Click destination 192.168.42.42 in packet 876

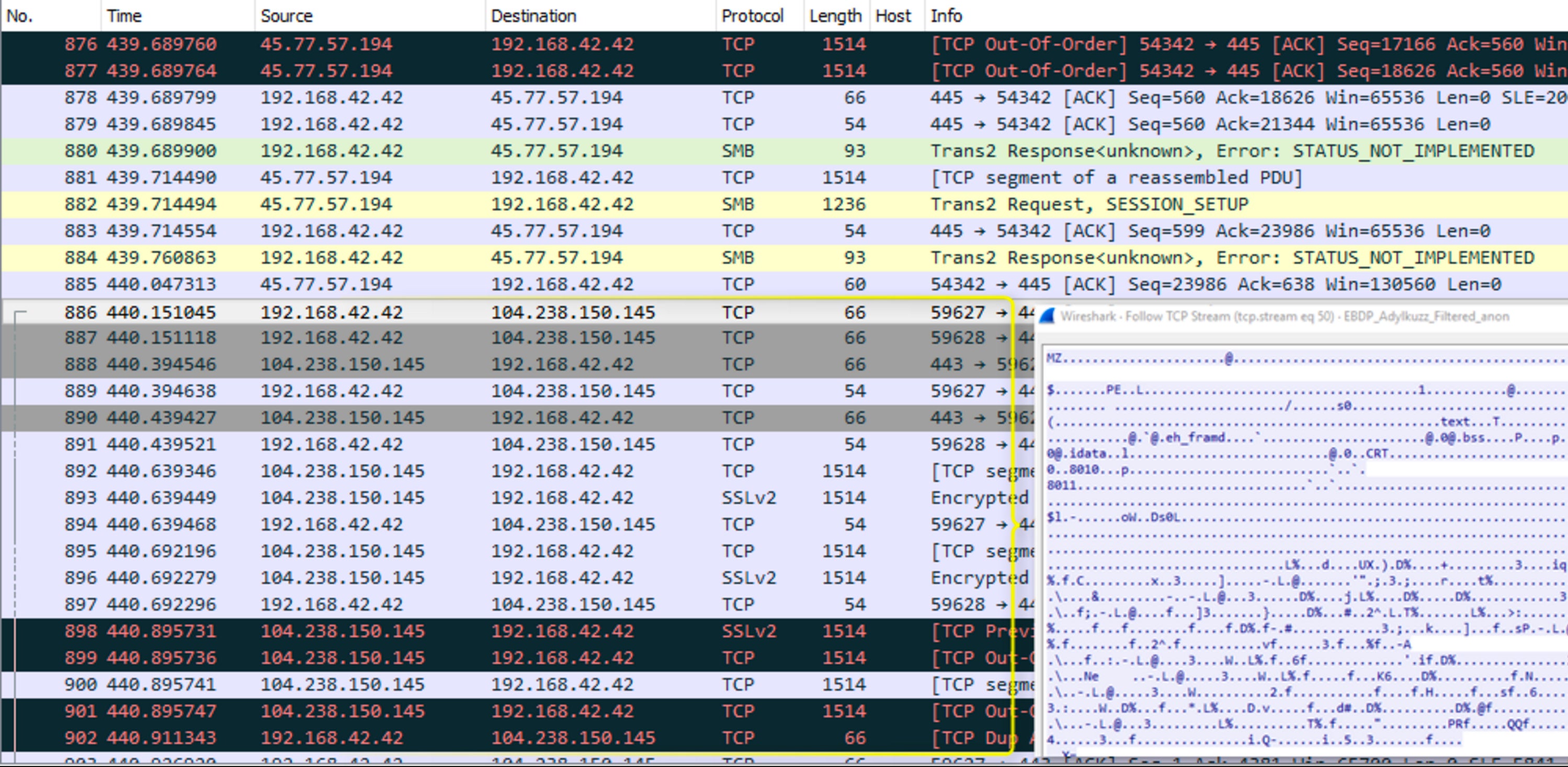point(562,44)
